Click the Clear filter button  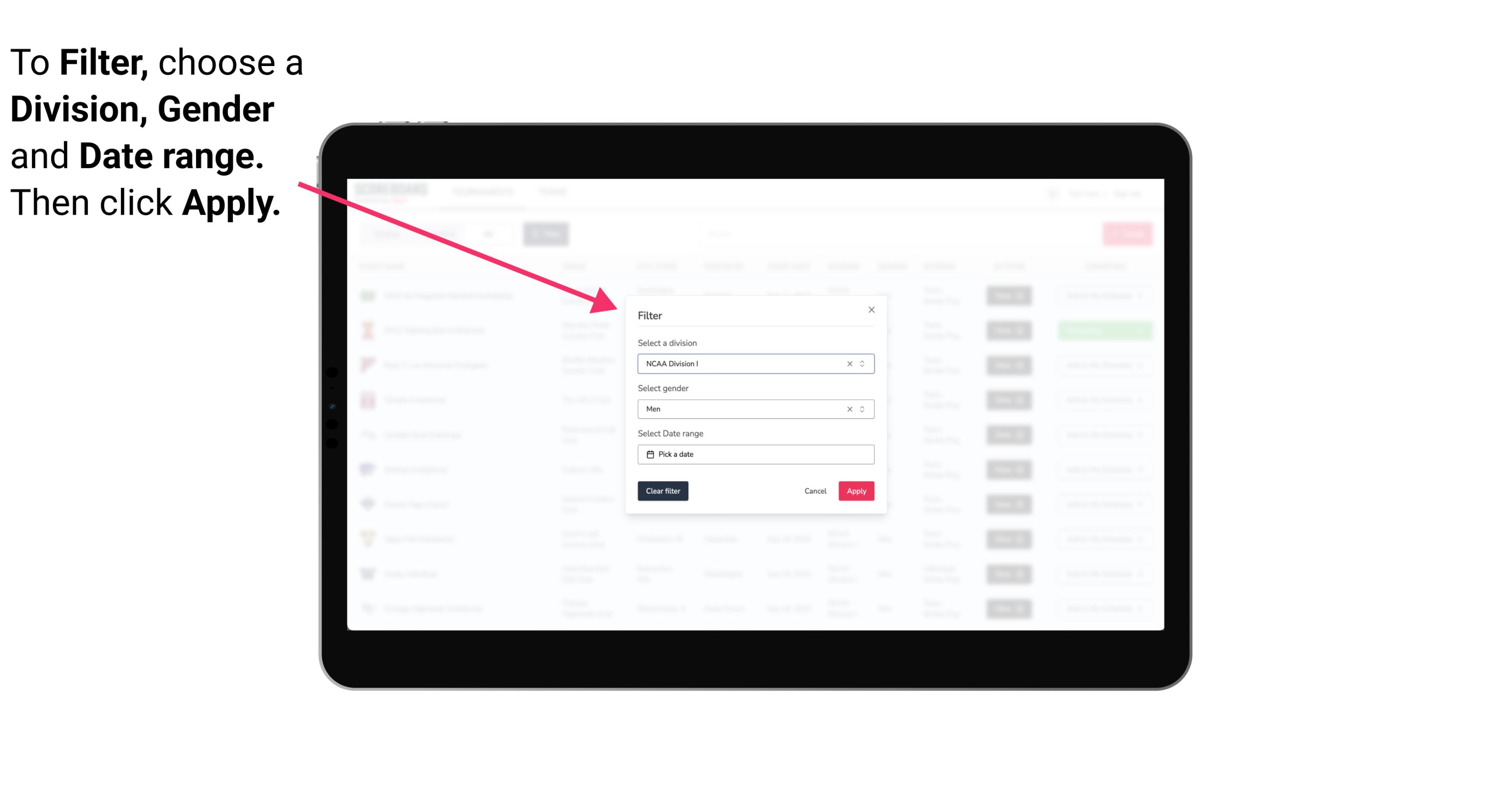pyautogui.click(x=663, y=491)
